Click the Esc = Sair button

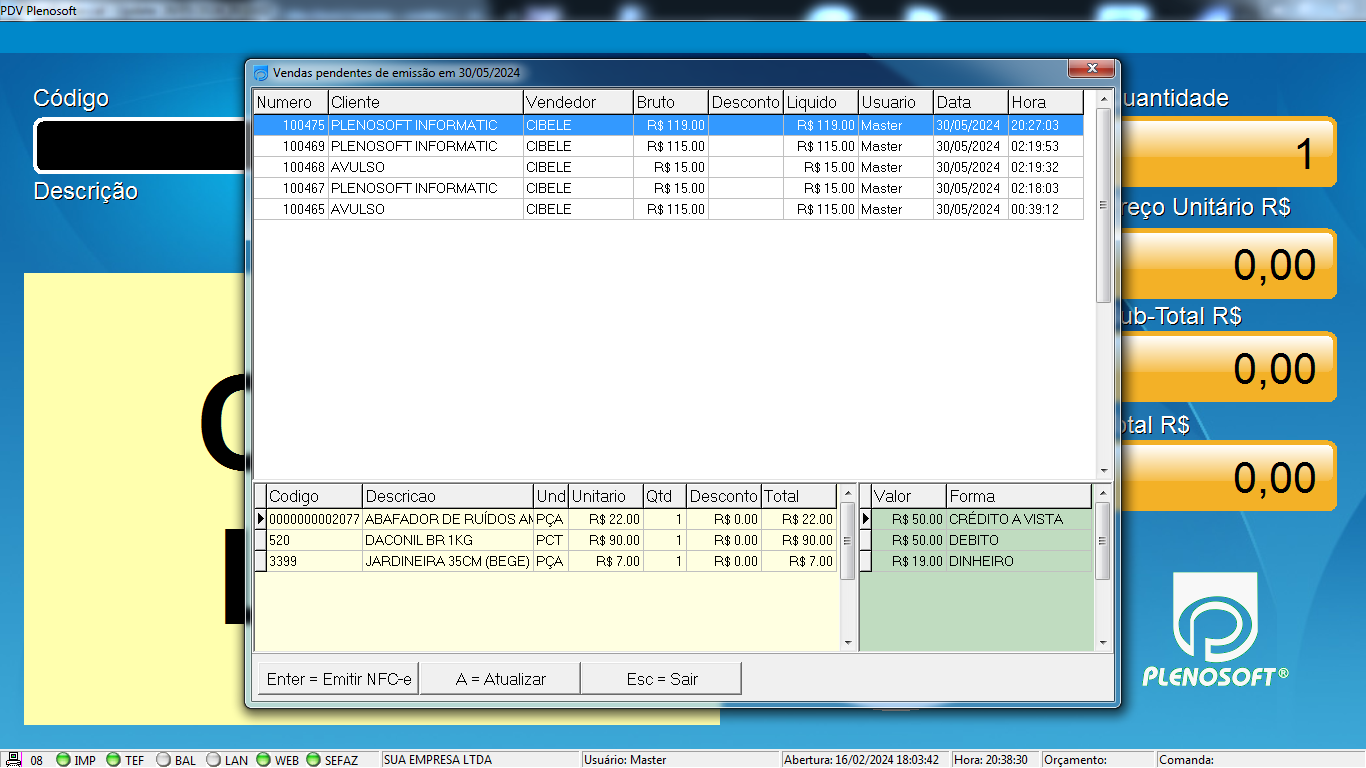[662, 679]
